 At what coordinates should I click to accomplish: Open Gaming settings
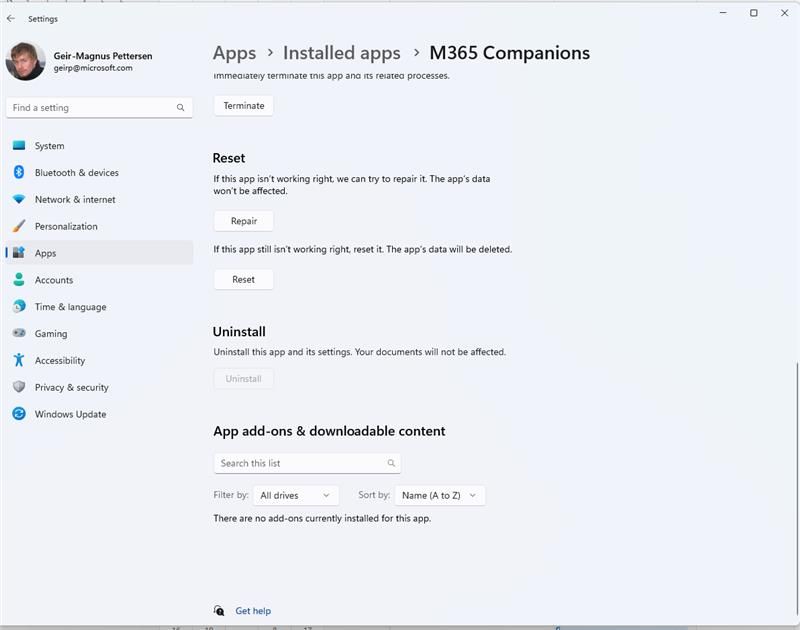99,334
